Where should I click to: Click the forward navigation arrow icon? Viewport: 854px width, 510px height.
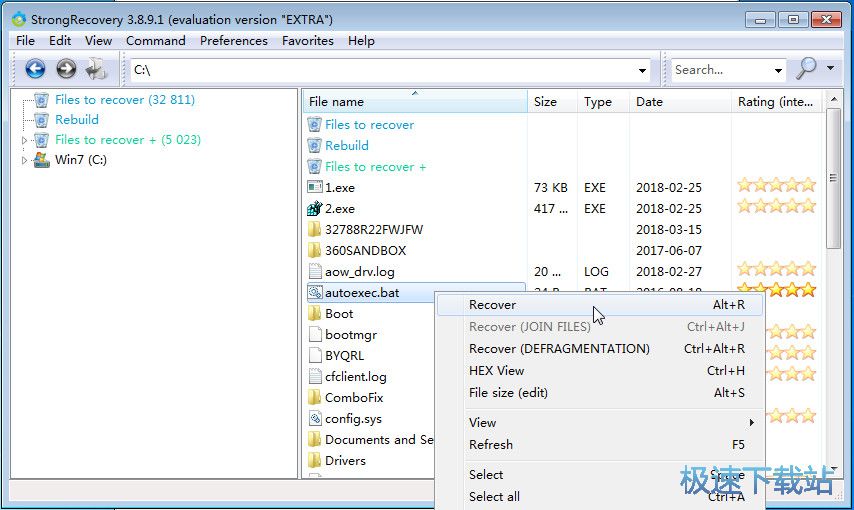coord(66,69)
